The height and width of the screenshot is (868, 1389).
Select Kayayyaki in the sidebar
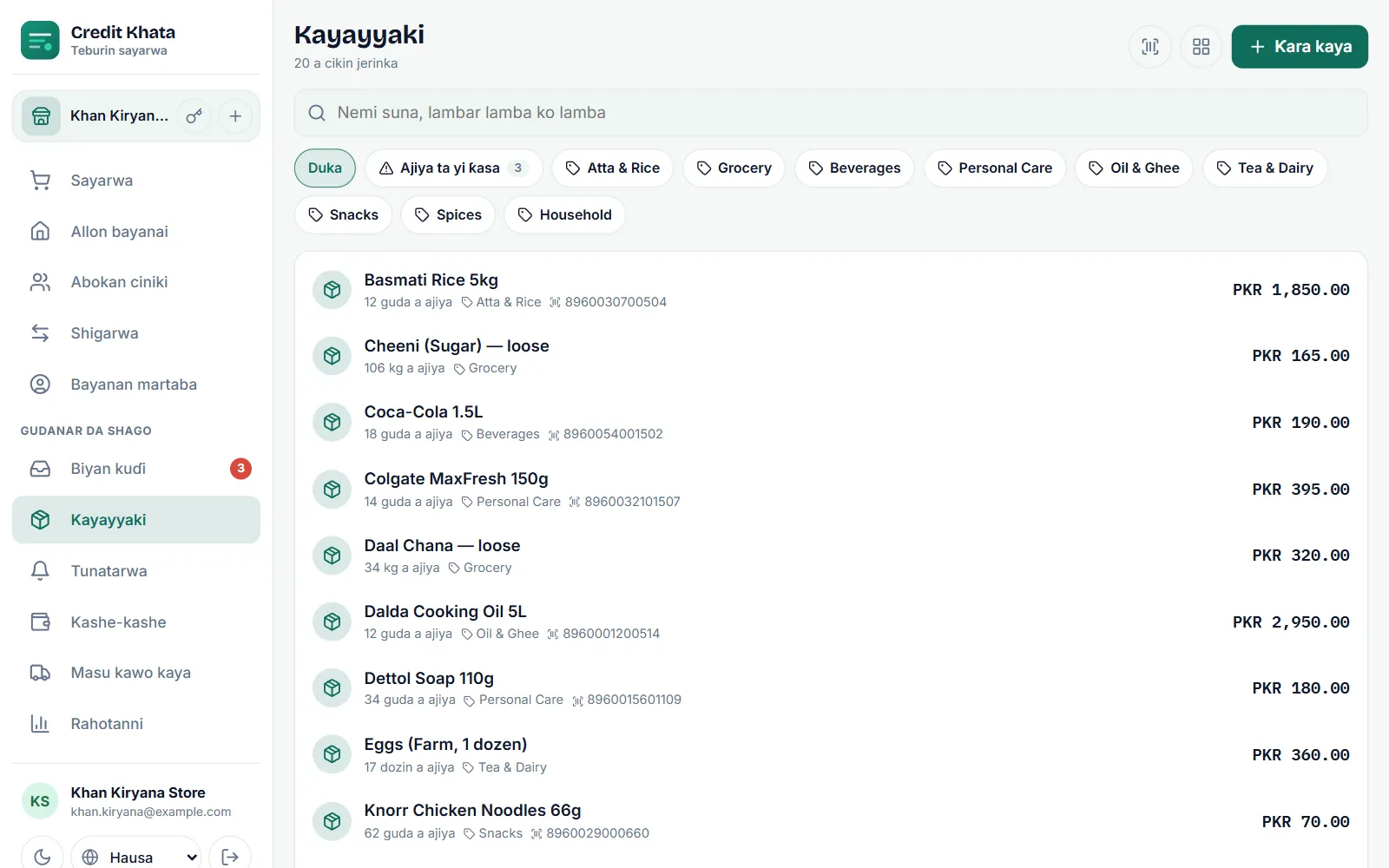point(136,520)
